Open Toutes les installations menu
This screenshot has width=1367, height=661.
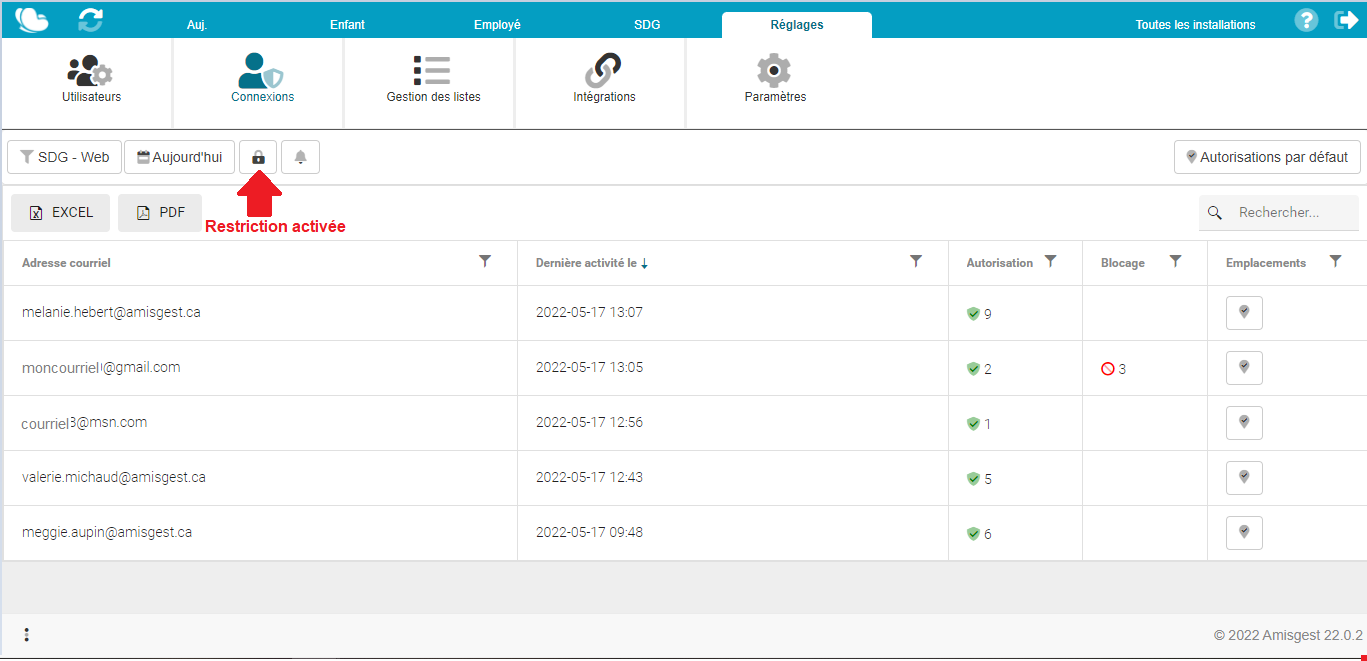point(1195,25)
